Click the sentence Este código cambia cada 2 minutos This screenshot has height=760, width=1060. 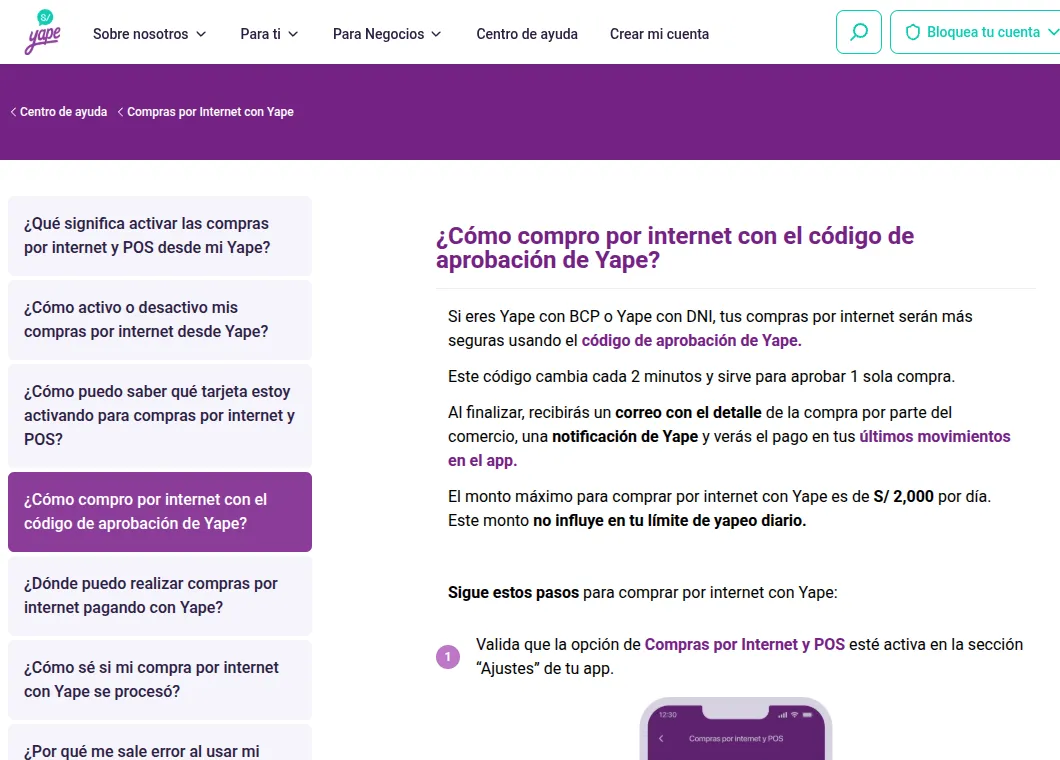(x=701, y=377)
